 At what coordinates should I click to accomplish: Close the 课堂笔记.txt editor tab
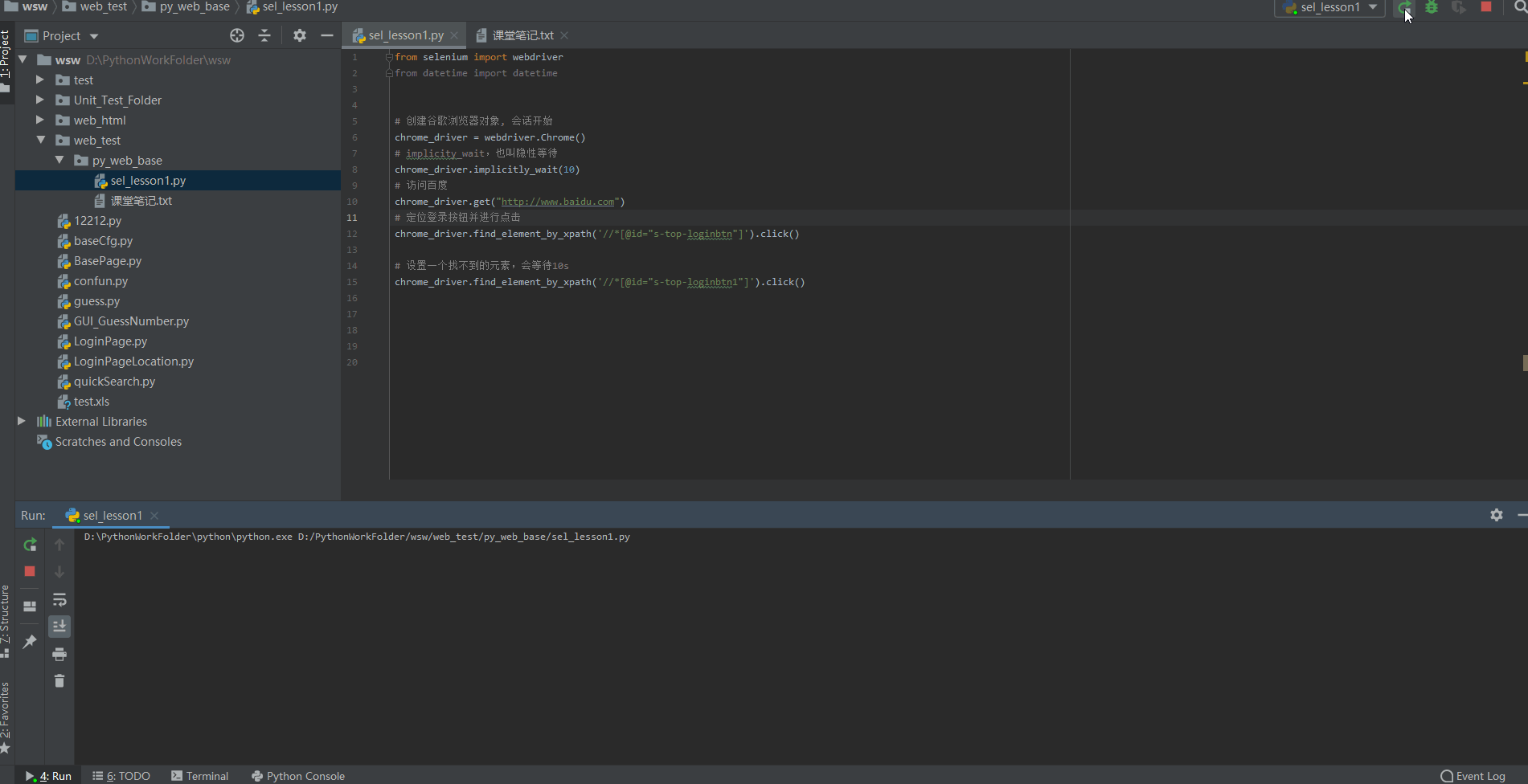tap(564, 35)
